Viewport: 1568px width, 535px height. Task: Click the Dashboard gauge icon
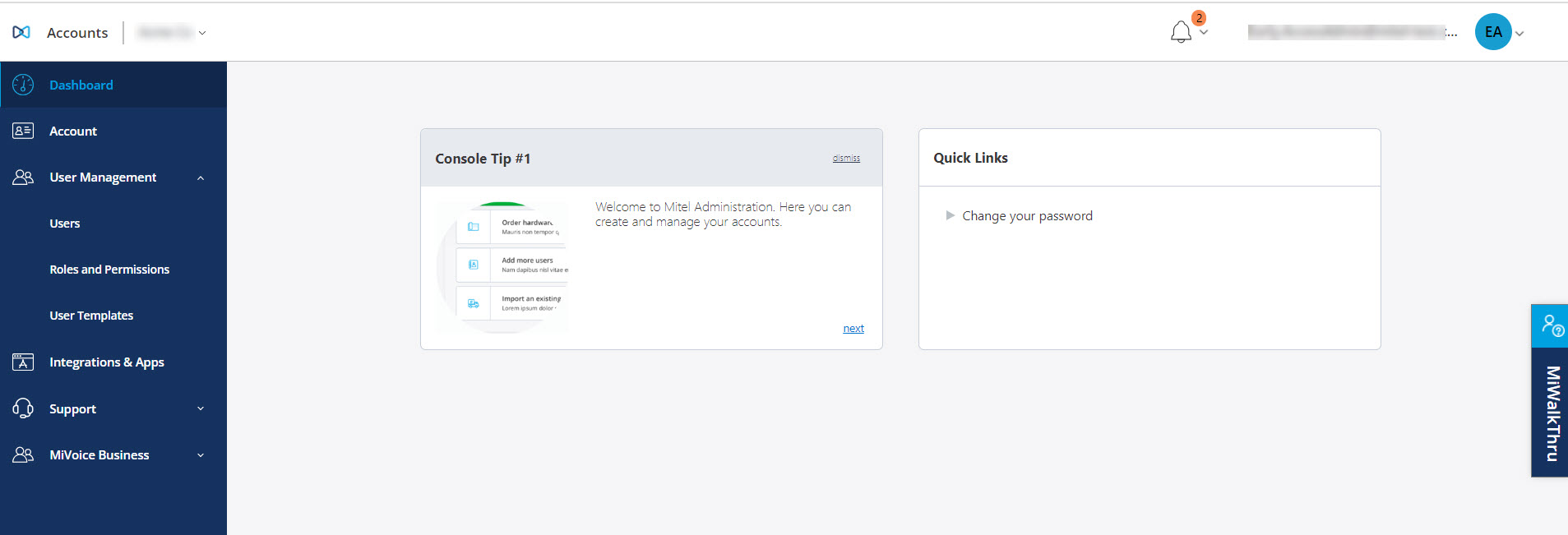tap(23, 85)
